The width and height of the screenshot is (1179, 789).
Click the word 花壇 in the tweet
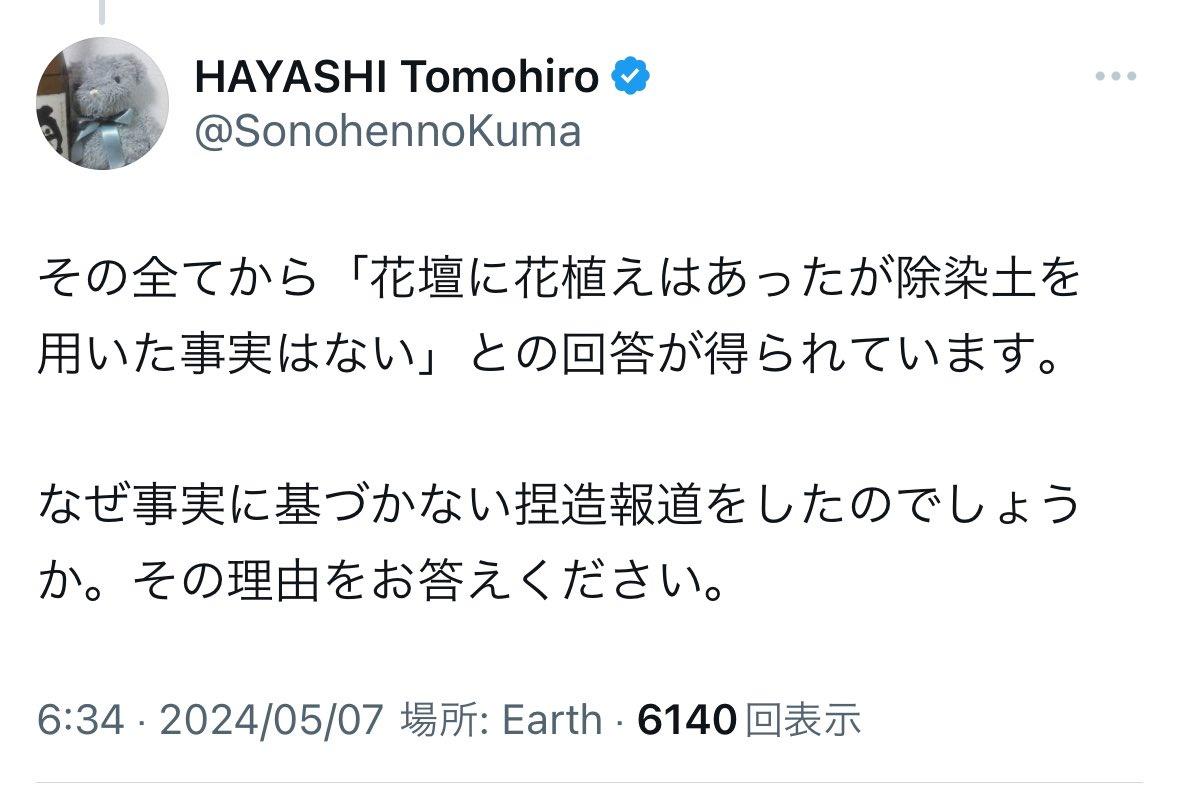click(416, 279)
